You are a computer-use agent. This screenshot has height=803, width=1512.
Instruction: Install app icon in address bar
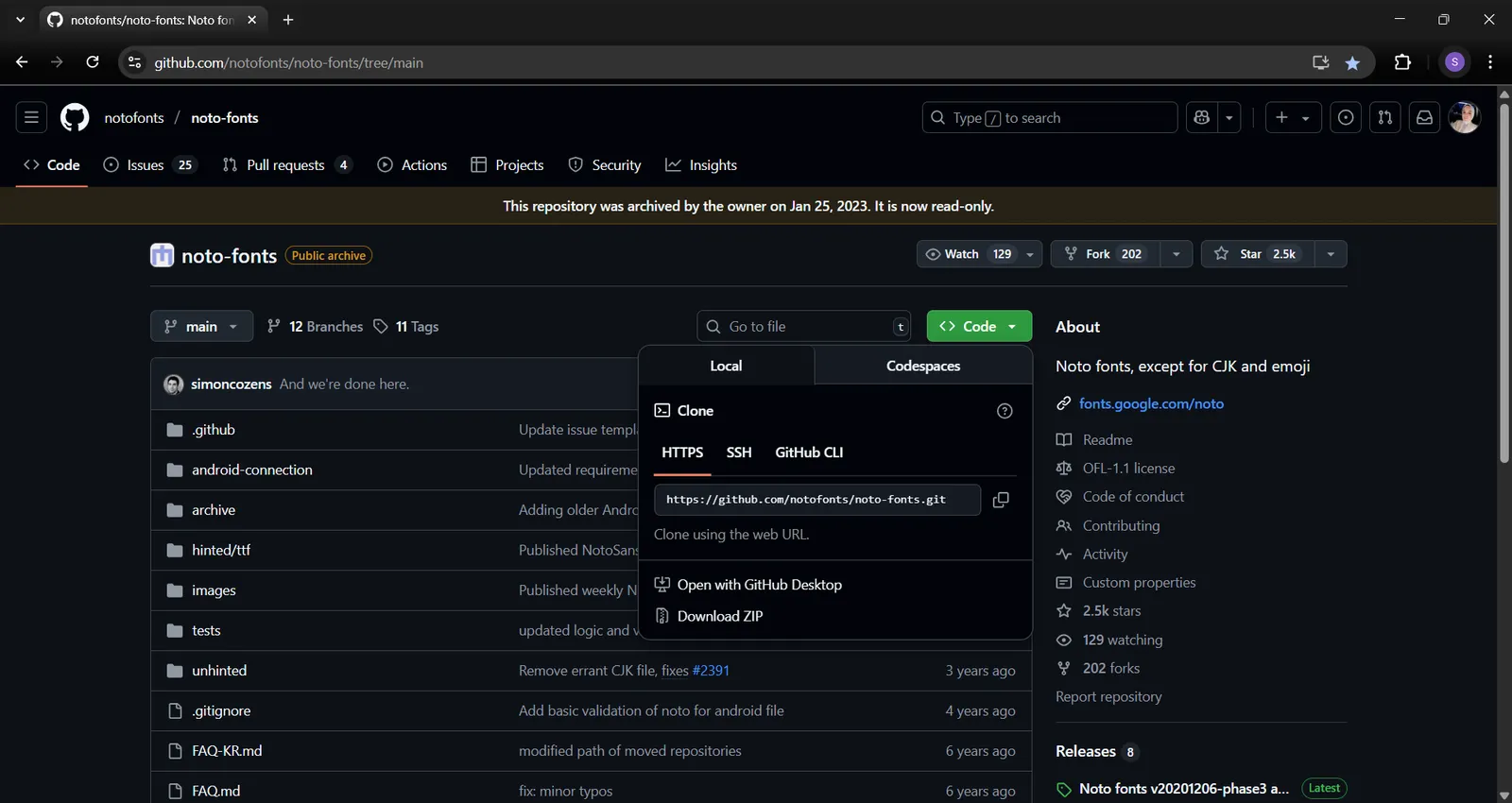pyautogui.click(x=1320, y=62)
